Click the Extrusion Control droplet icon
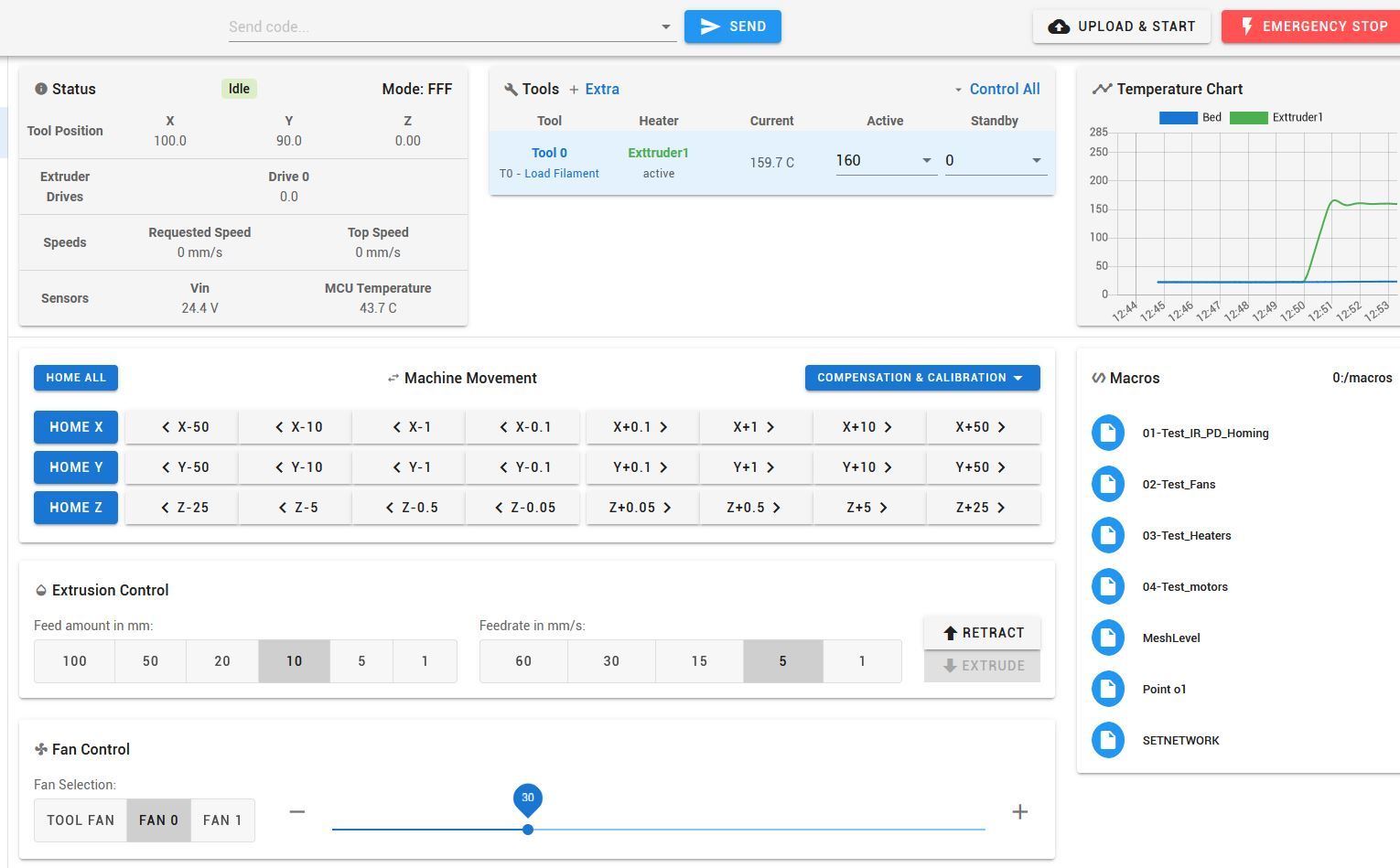The height and width of the screenshot is (868, 1400). tap(40, 590)
